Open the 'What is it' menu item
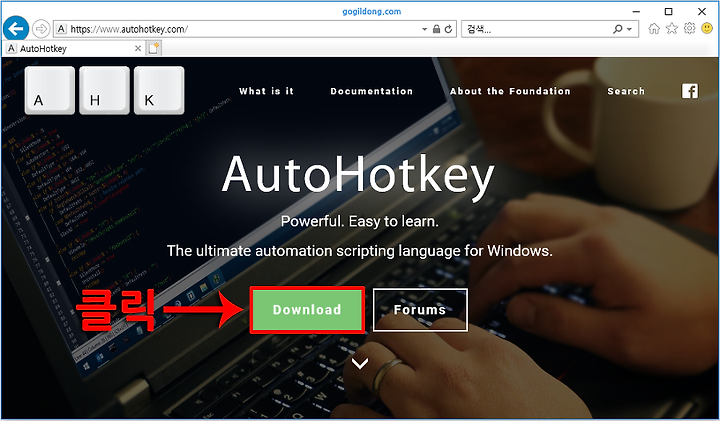 click(x=266, y=91)
